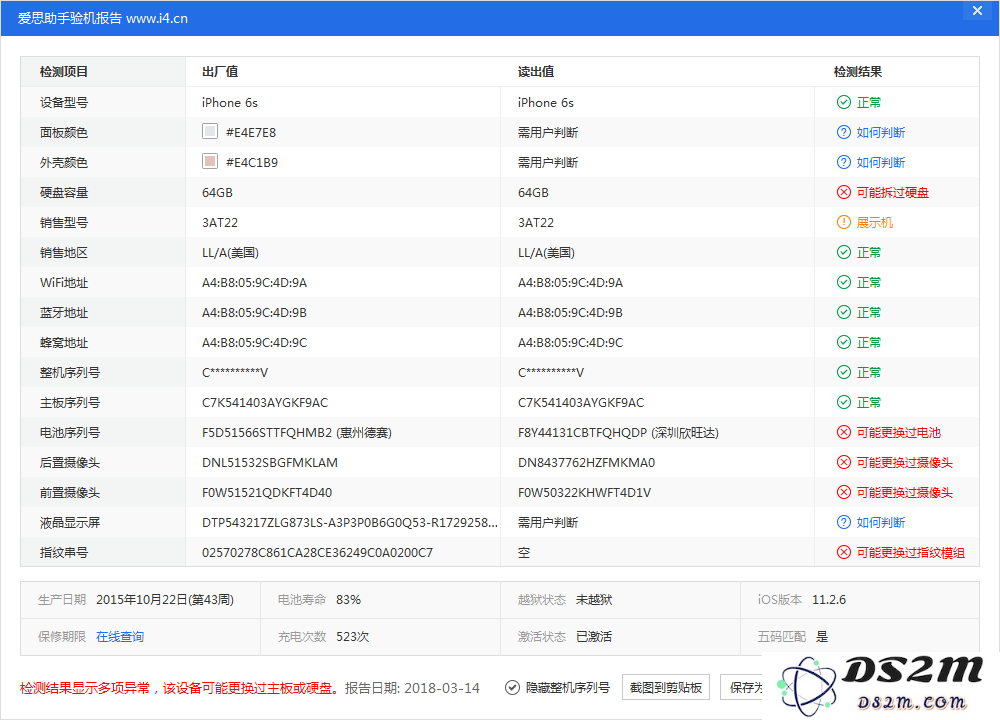This screenshot has height=720, width=1000.
Task: Click the red X icon for 硬盘容量
Action: [843, 192]
